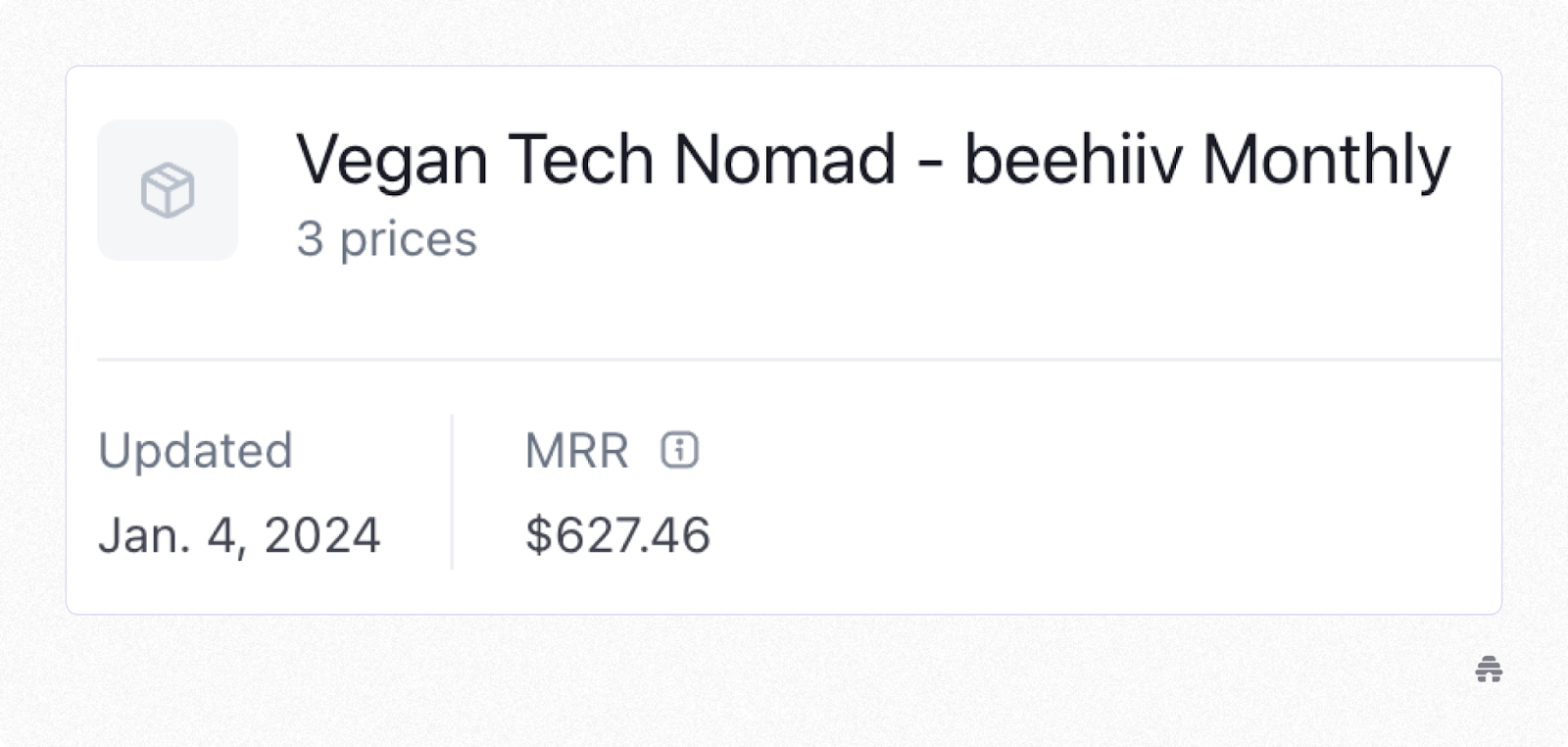The width and height of the screenshot is (1568, 747).
Task: Click the beehiiv logo in the corner
Action: (x=1489, y=670)
